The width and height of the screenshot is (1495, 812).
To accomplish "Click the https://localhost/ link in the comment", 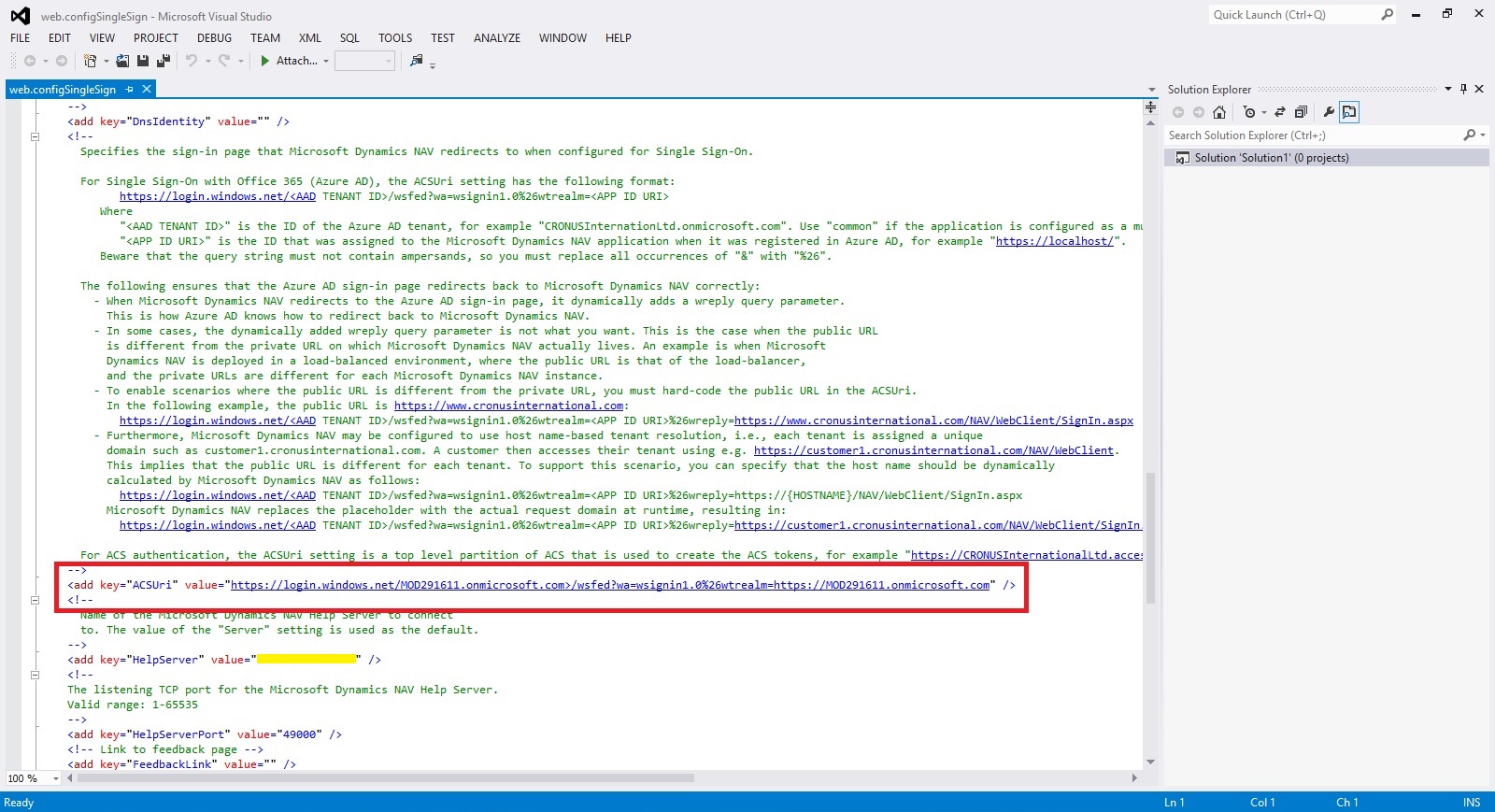I will pyautogui.click(x=1054, y=241).
